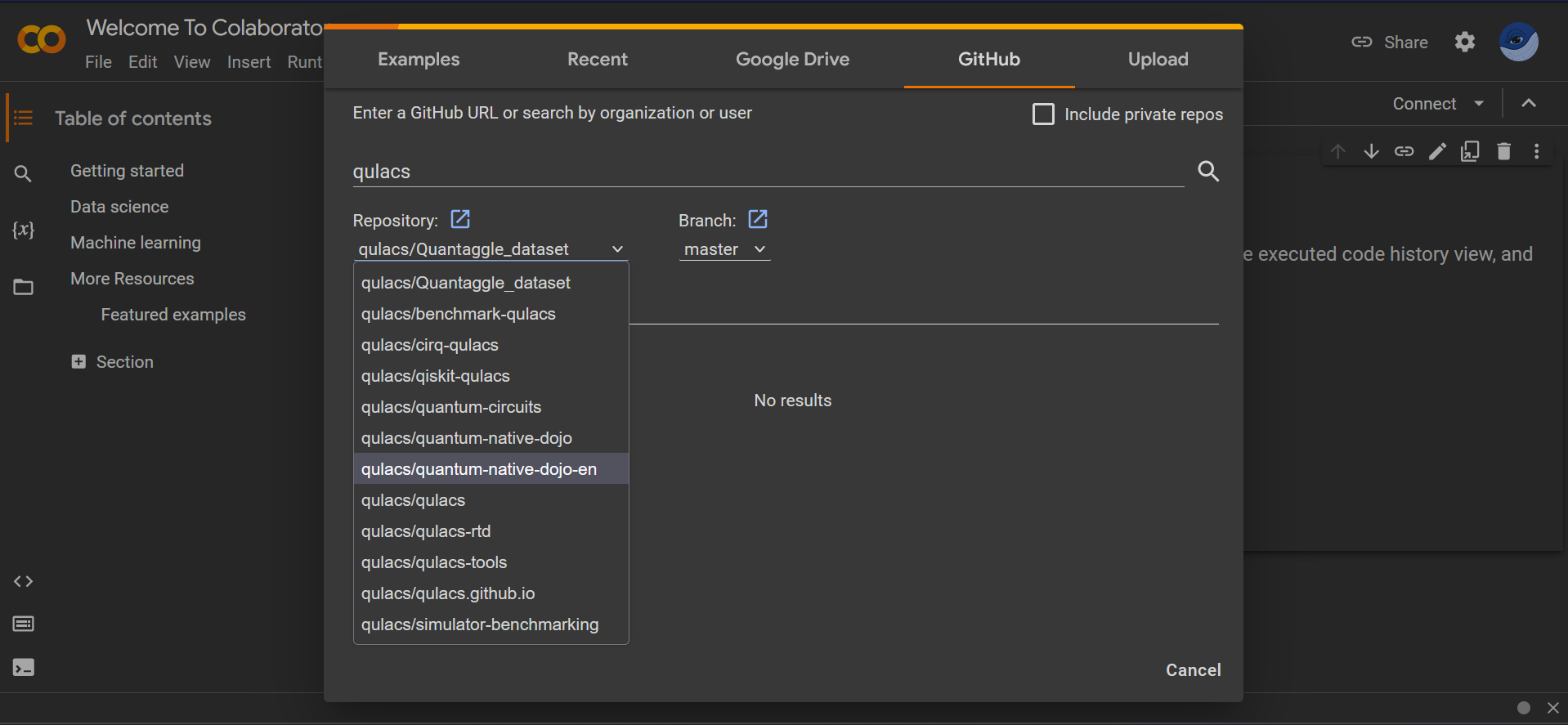Choose qulacs/quantum-circuits repository
The height and width of the screenshot is (725, 1568).
[491, 407]
